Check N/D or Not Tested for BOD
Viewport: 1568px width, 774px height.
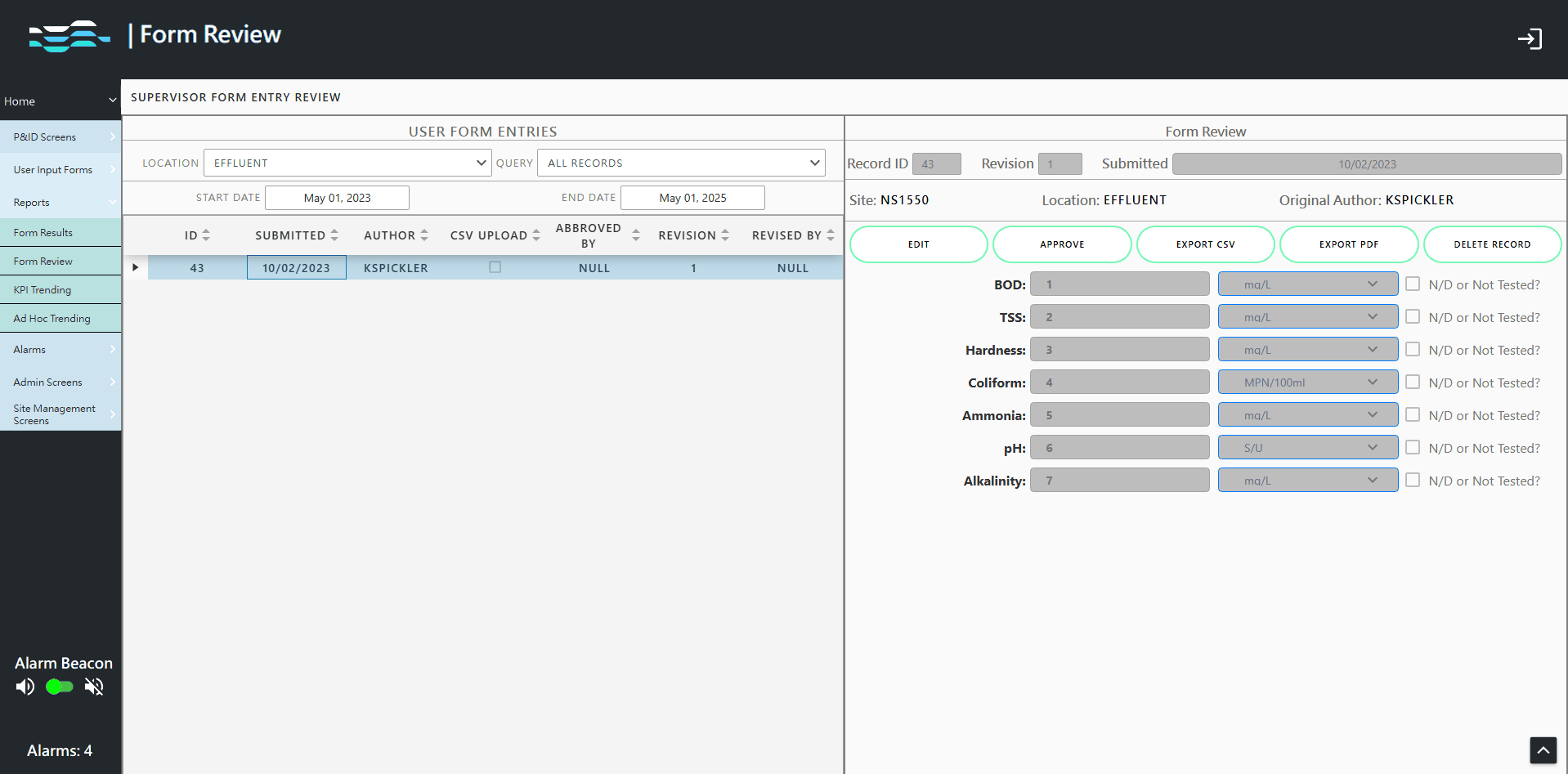click(1412, 284)
